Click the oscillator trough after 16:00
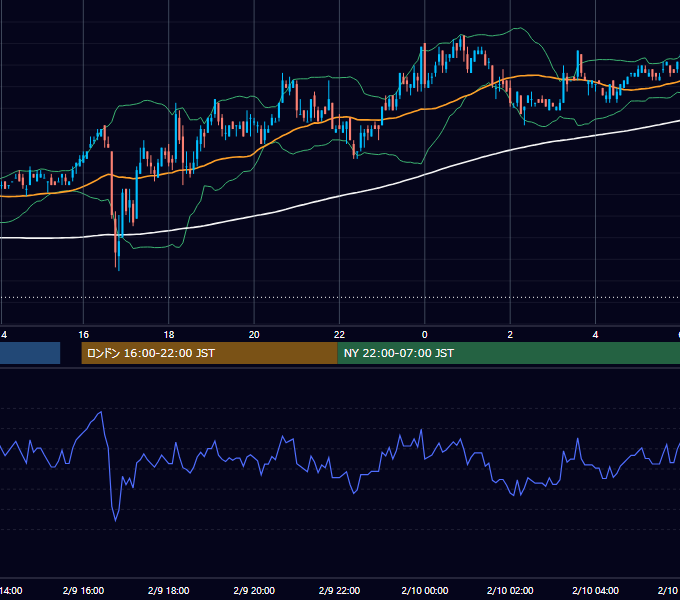This screenshot has height=600, width=680. pos(115,520)
